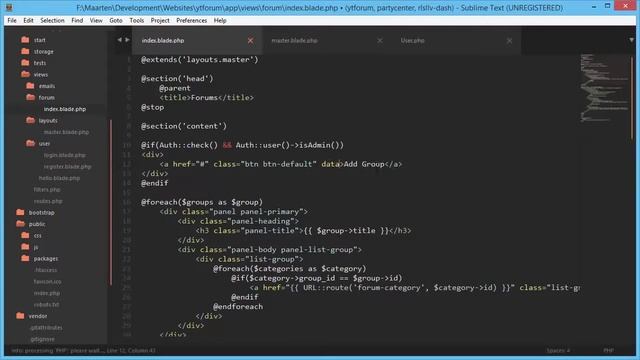Open the Find menu
Viewport: 640px width, 360px height.
(x=77, y=20)
